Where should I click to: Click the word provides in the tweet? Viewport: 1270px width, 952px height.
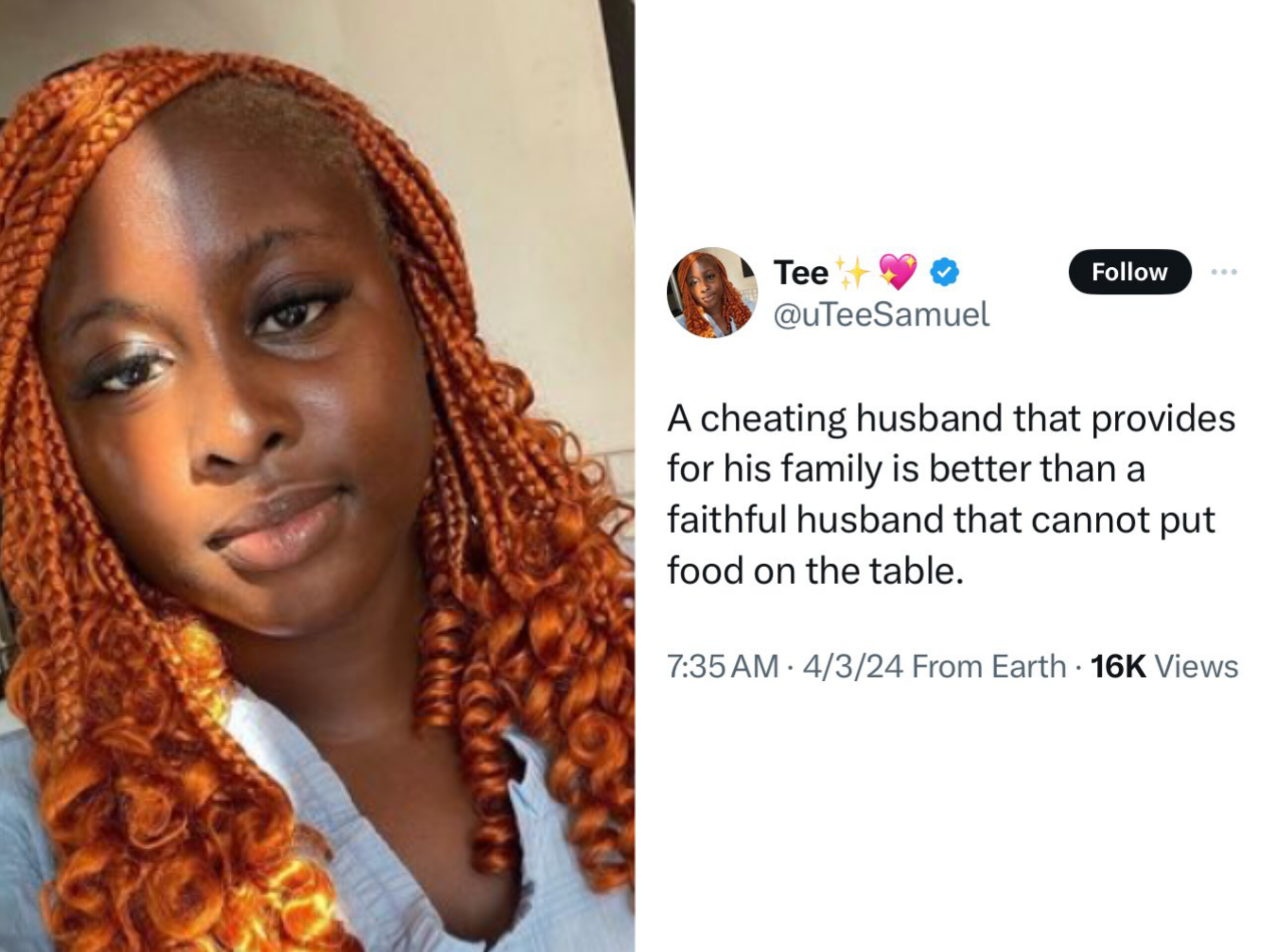(x=1163, y=419)
